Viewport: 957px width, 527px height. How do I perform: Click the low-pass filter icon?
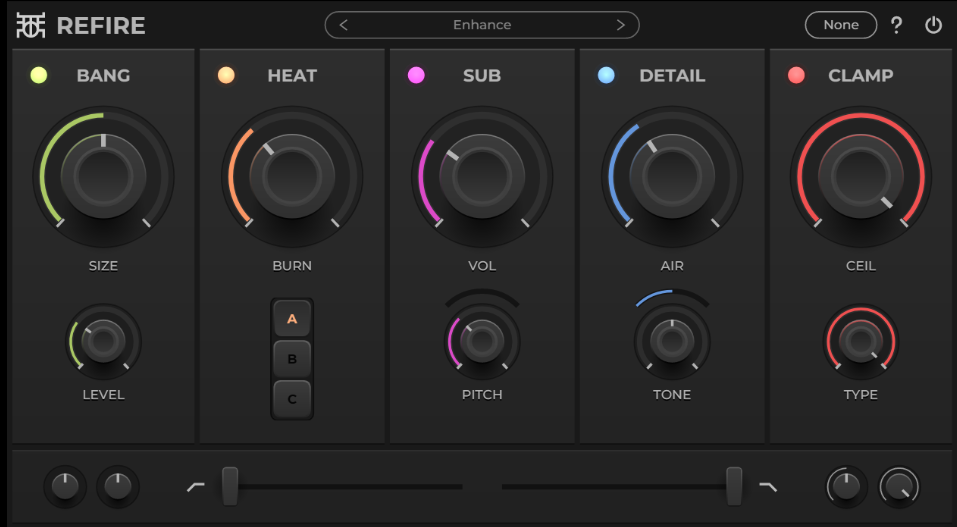click(768, 487)
